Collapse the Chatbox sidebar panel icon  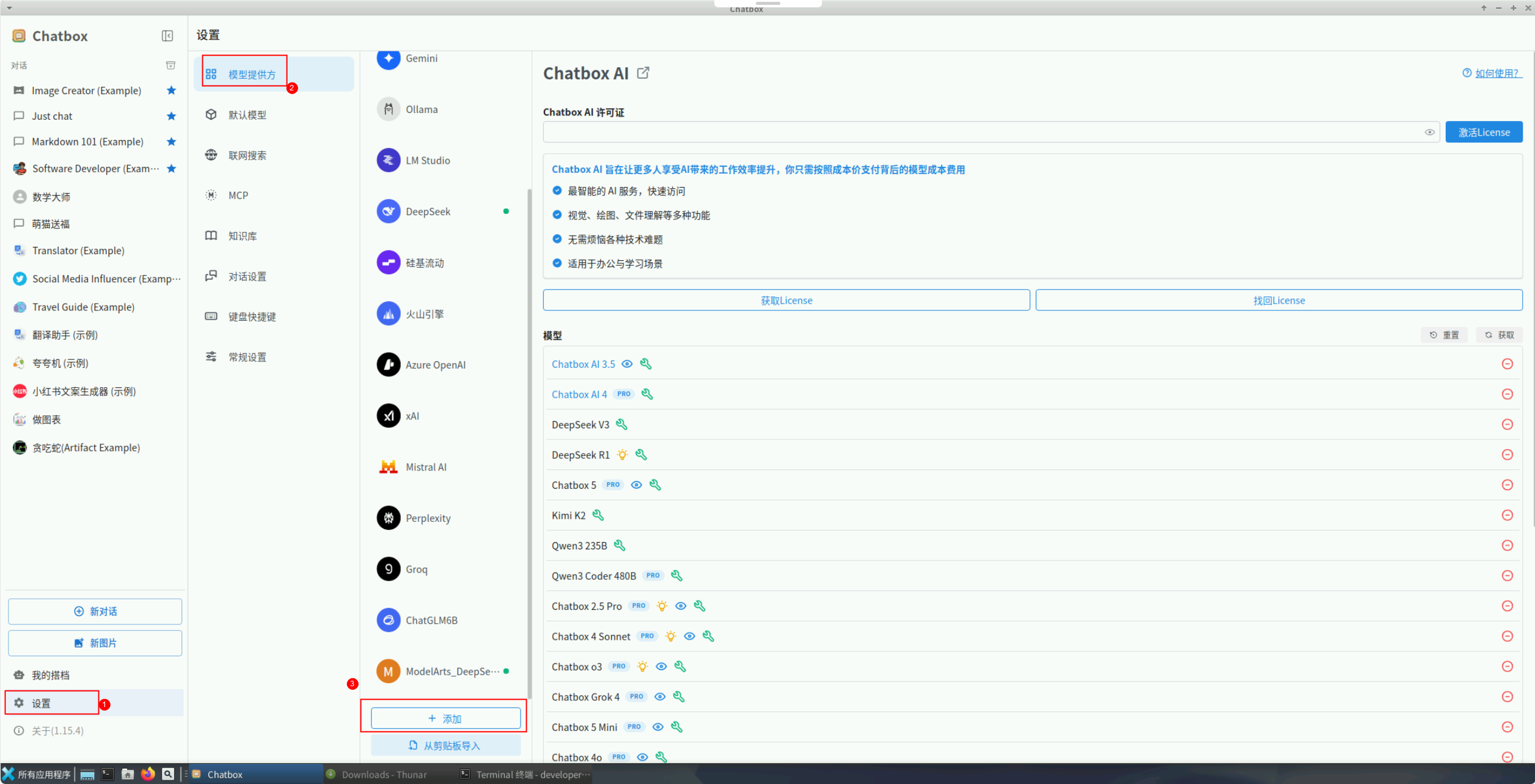click(167, 36)
